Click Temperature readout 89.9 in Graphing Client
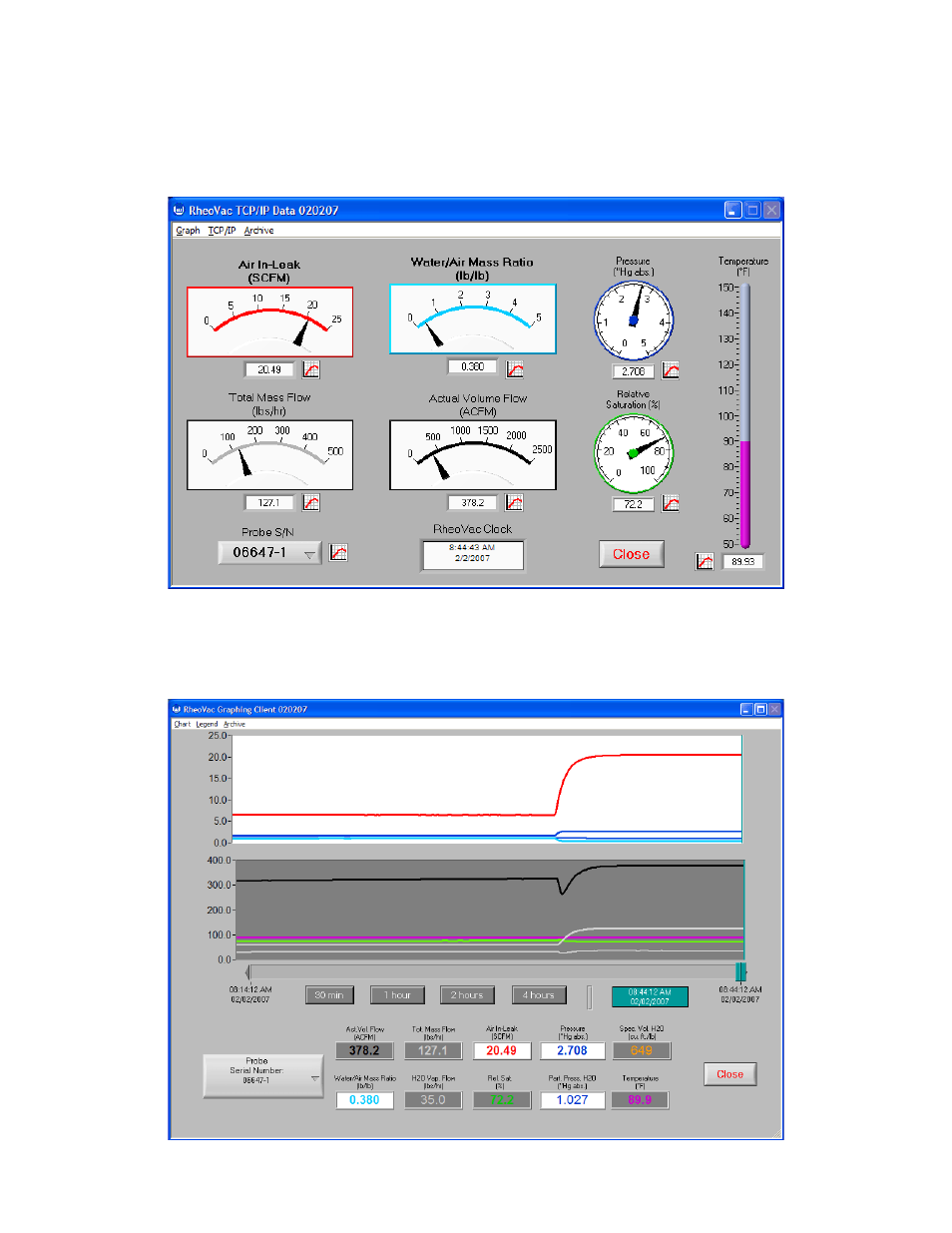This screenshot has height=1233, width=952. pos(640,1100)
